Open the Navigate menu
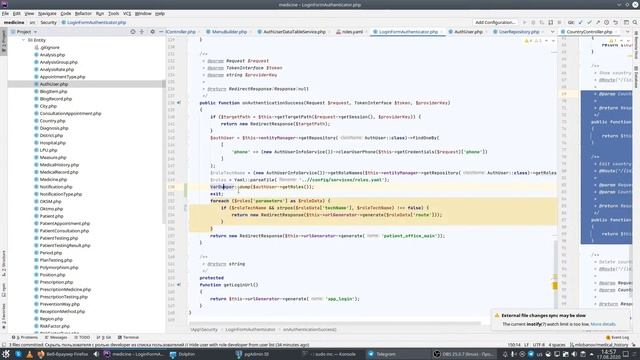640x360 pixels. (x=47, y=13)
